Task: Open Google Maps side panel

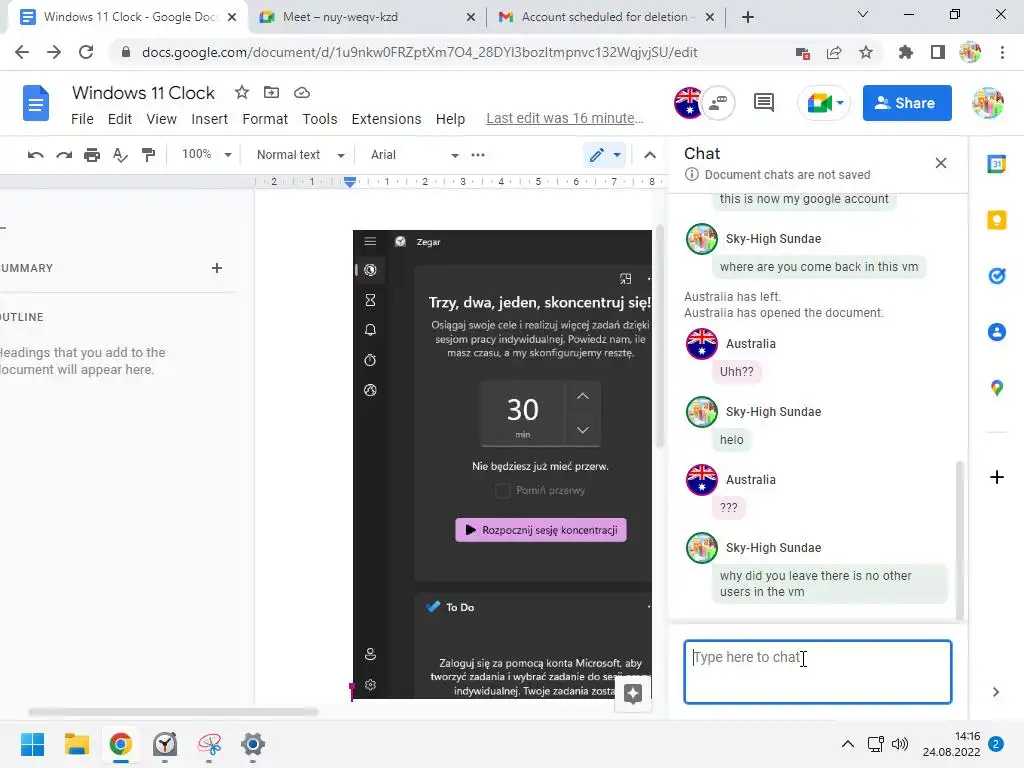Action: click(997, 389)
